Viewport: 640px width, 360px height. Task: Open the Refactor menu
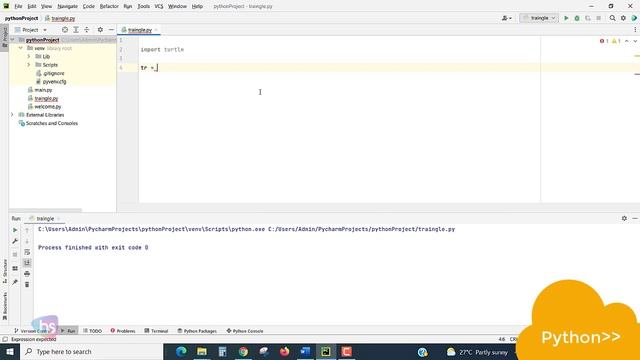[109, 6]
